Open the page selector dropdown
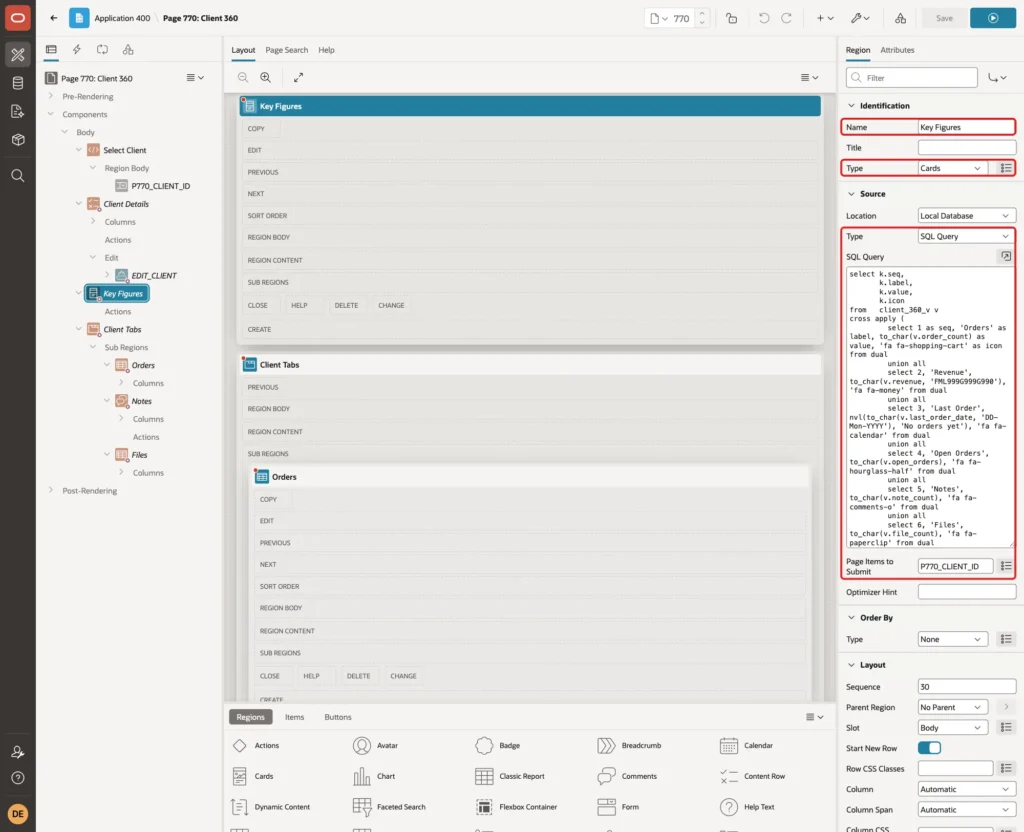Viewport: 1024px width, 832px height. pyautogui.click(x=659, y=18)
